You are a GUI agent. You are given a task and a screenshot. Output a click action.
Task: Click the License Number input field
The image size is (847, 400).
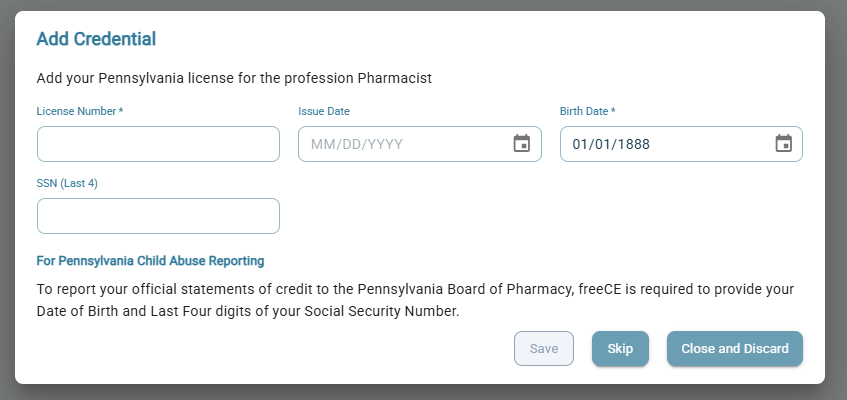[x=158, y=144]
